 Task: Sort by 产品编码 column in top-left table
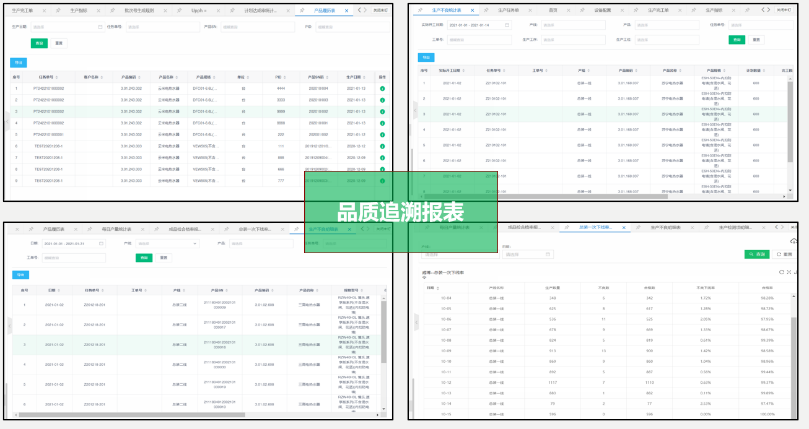(x=128, y=77)
